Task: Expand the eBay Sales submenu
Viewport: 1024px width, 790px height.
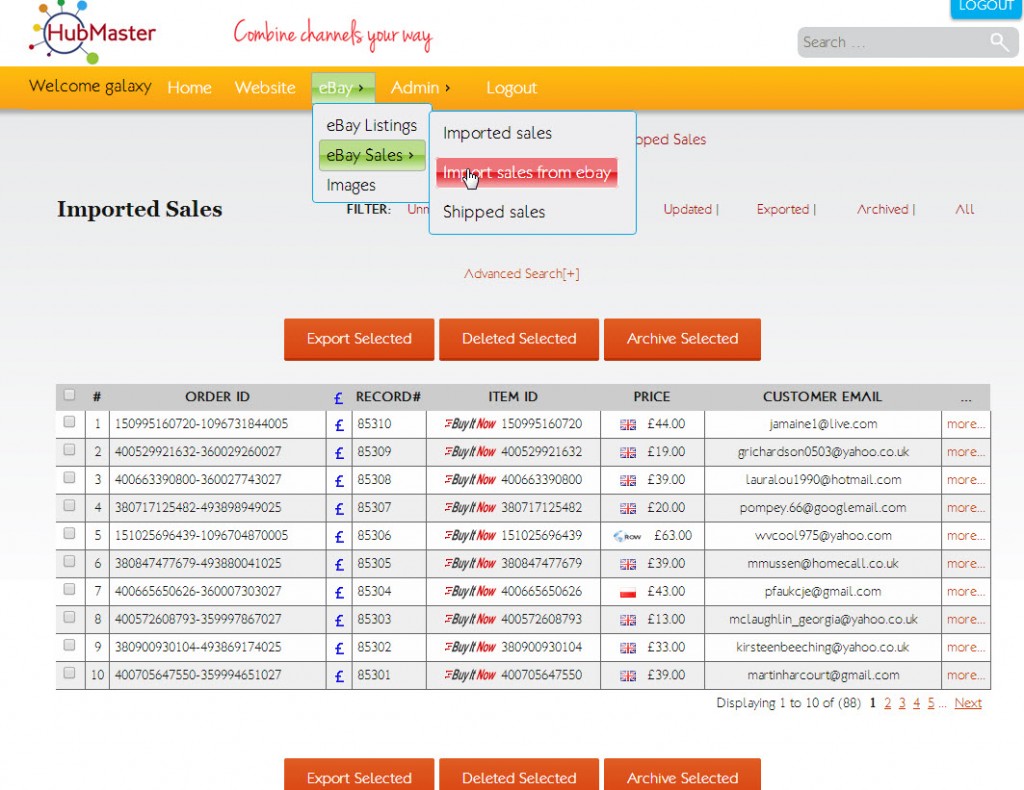Action: coord(371,155)
